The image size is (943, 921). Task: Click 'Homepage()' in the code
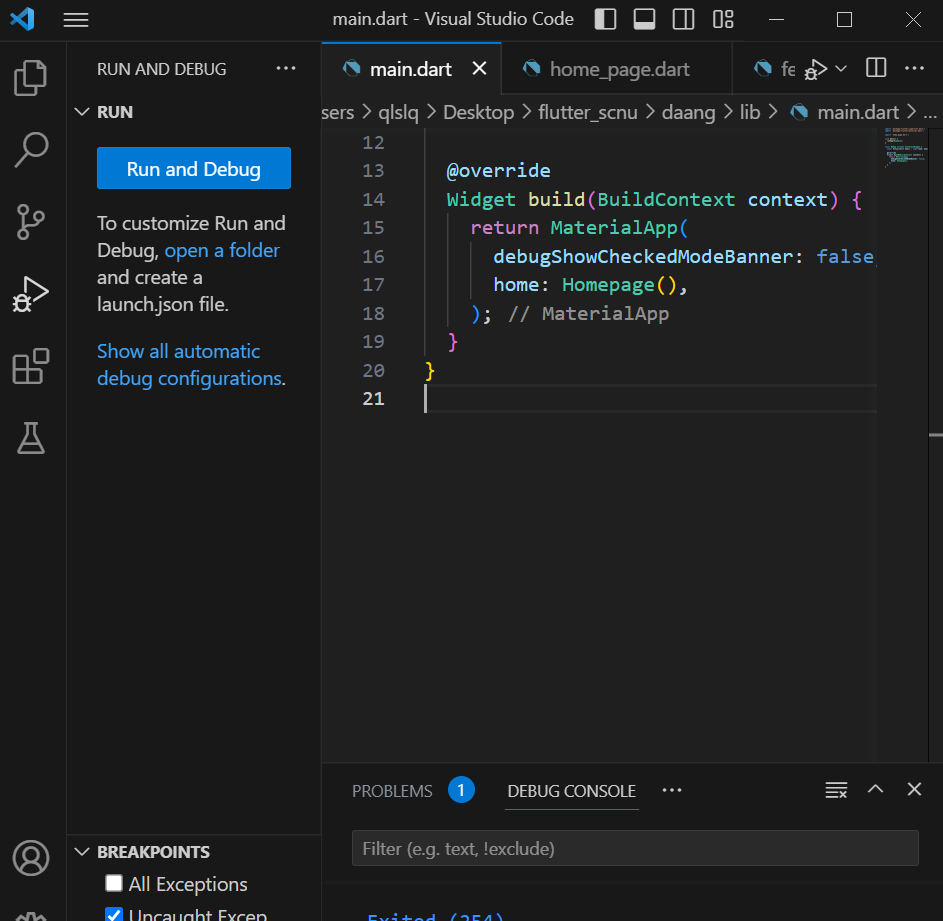[x=619, y=285]
